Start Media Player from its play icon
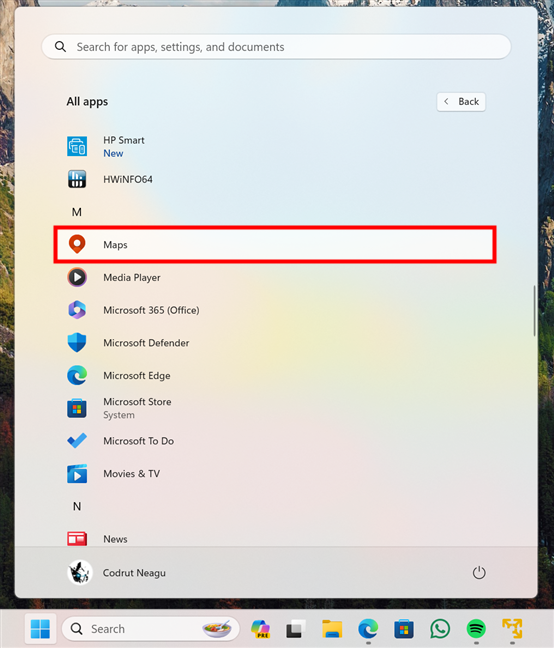 77,277
